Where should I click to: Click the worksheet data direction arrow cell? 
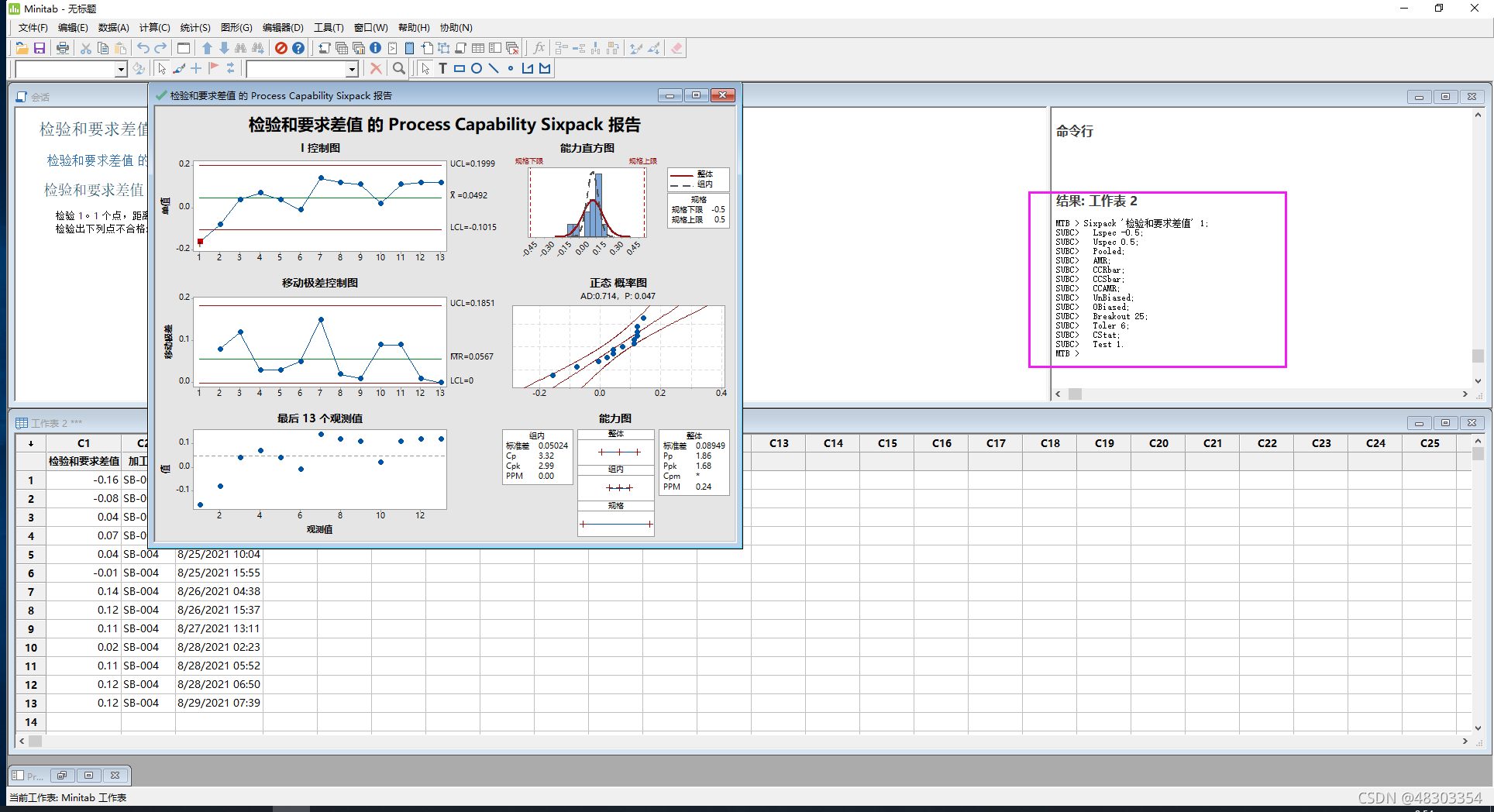coord(31,443)
